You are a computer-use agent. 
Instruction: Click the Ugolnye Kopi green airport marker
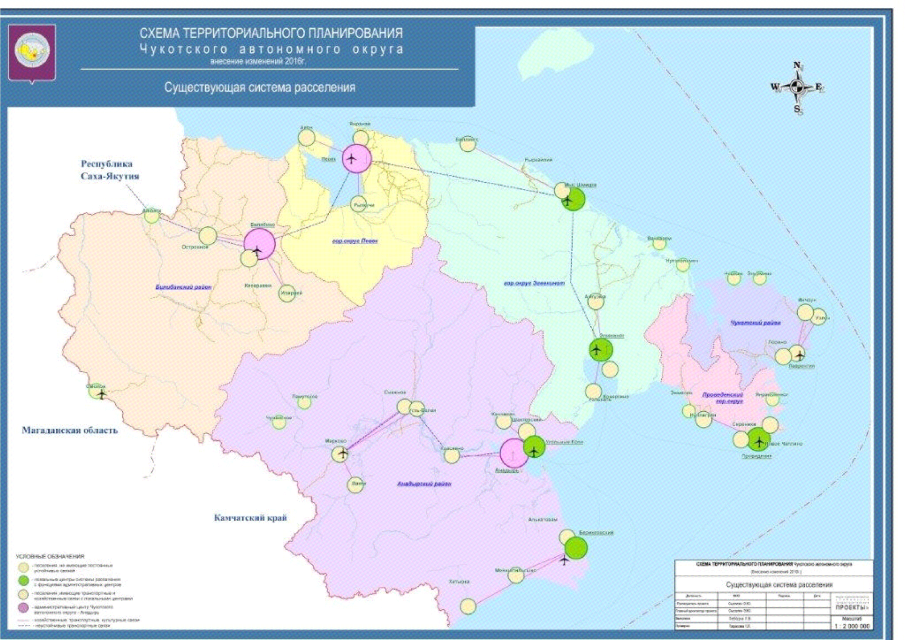click(535, 447)
